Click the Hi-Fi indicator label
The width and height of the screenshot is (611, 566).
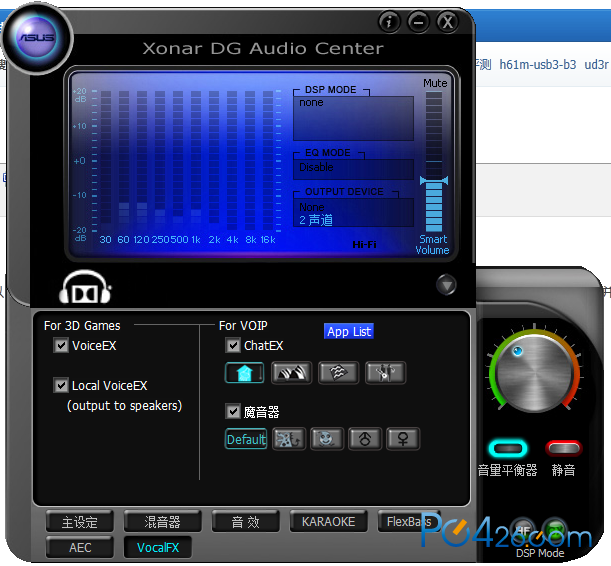tap(364, 244)
